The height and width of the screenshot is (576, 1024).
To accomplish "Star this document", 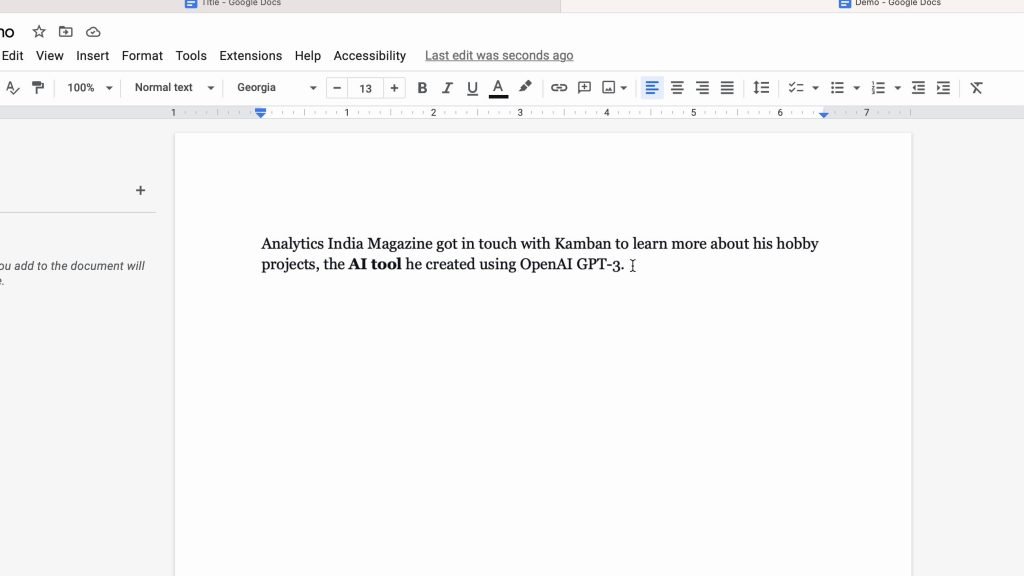I will tap(39, 32).
